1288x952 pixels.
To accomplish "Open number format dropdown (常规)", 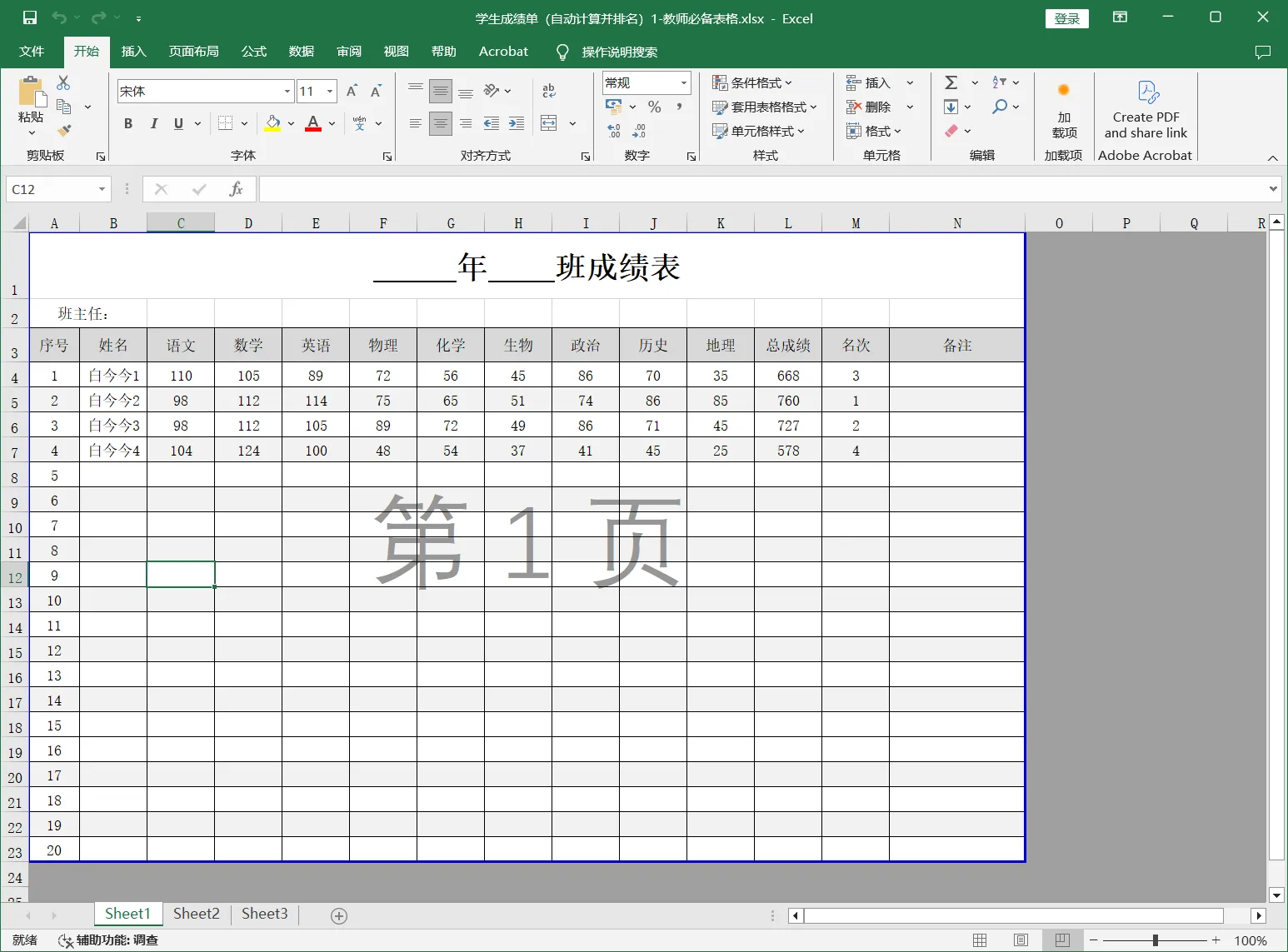I will click(684, 82).
